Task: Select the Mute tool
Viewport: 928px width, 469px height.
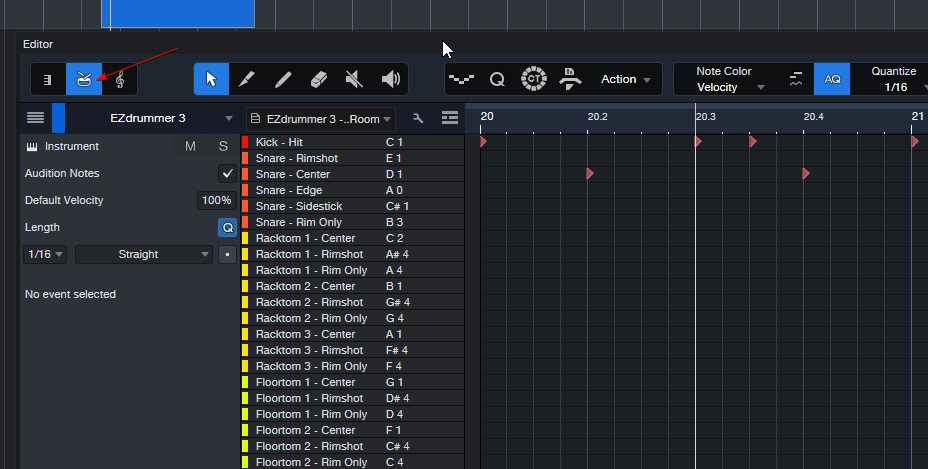Action: [x=354, y=79]
